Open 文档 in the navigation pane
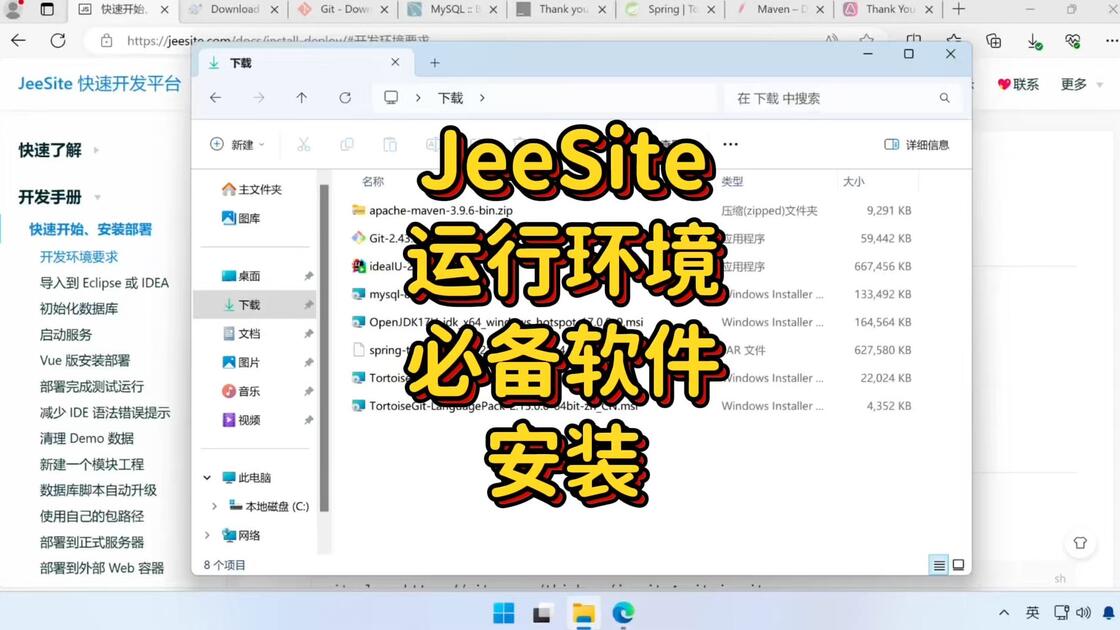The image size is (1120, 630). [x=241, y=334]
